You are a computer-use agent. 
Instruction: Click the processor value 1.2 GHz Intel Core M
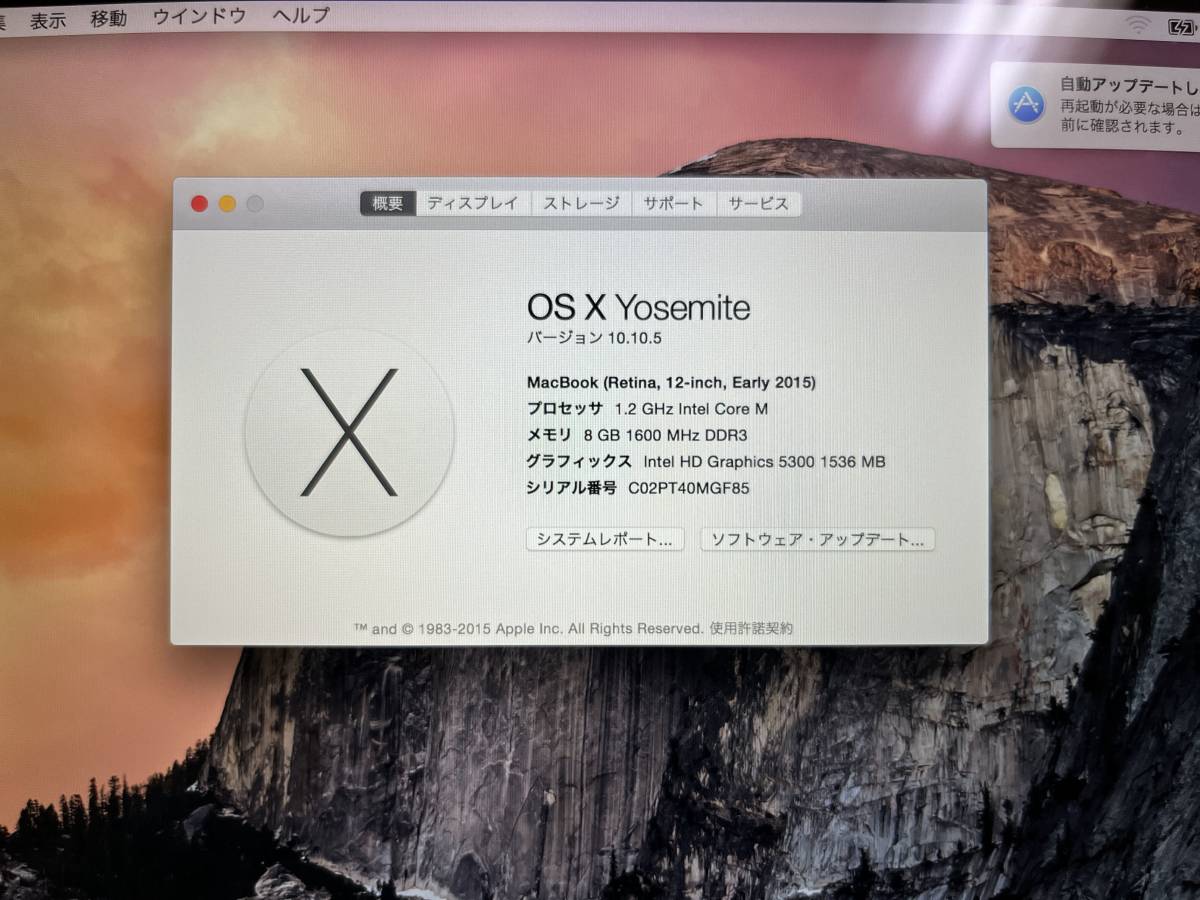point(691,408)
